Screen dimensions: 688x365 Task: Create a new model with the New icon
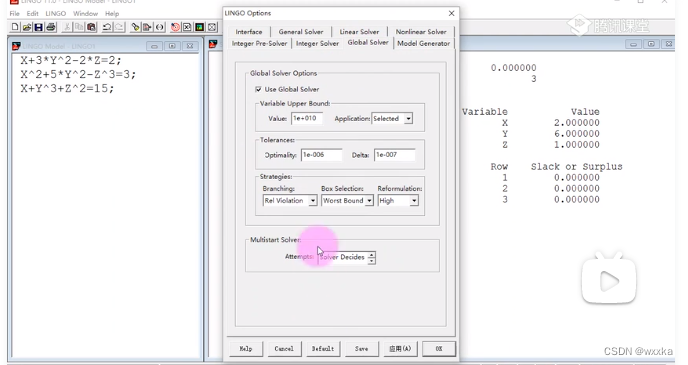click(15, 27)
